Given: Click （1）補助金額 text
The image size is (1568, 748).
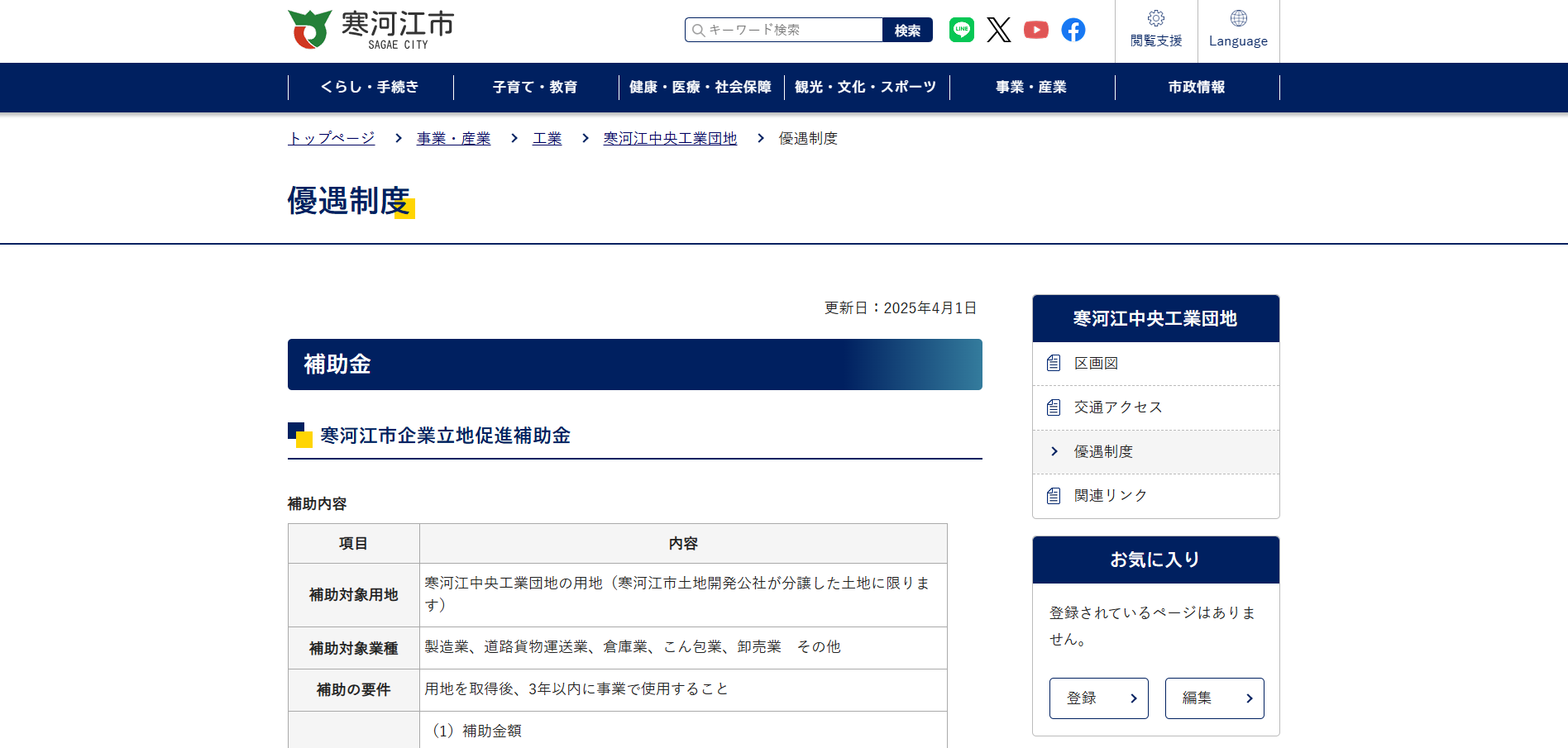Looking at the screenshot, I should coord(474,731).
